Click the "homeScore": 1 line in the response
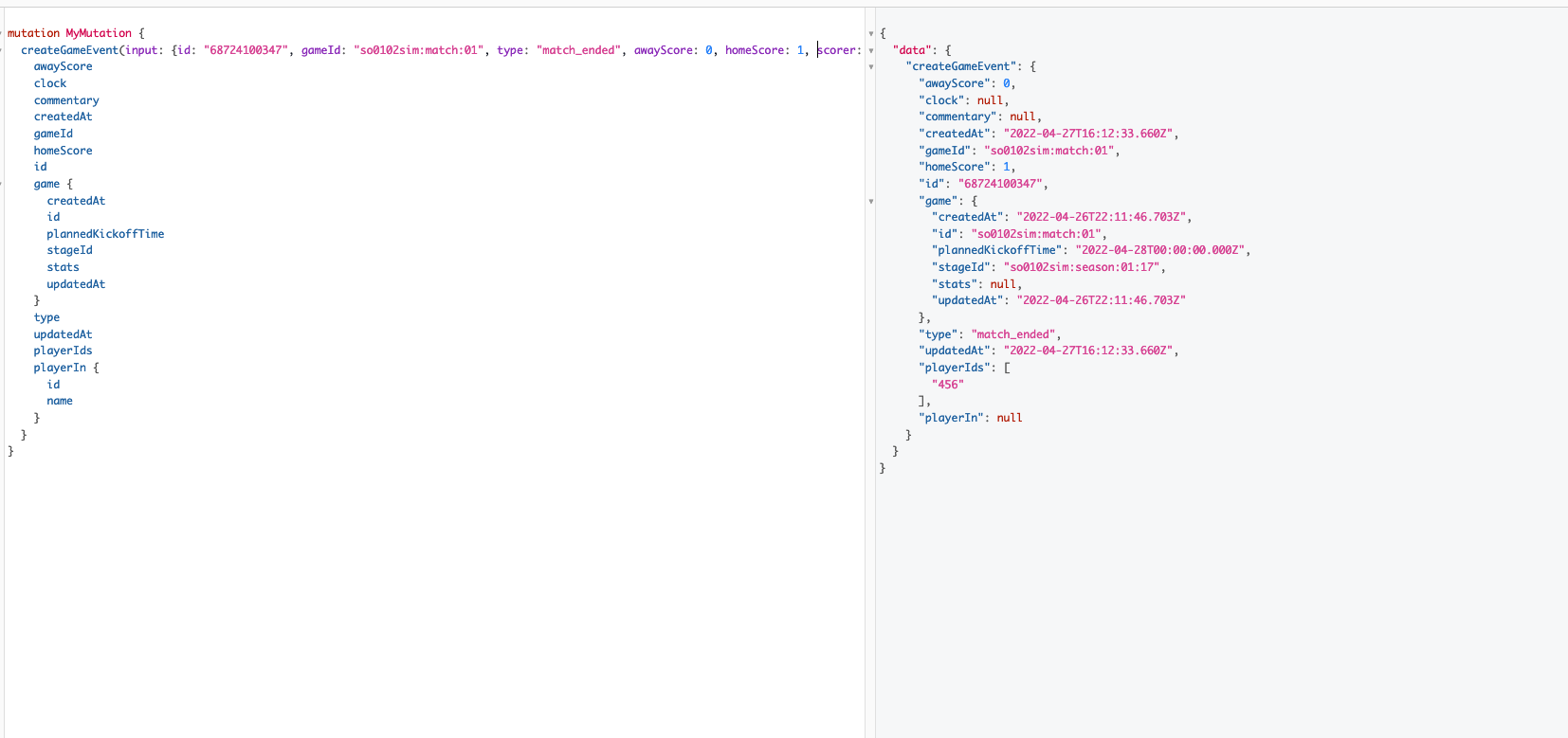 [967, 167]
